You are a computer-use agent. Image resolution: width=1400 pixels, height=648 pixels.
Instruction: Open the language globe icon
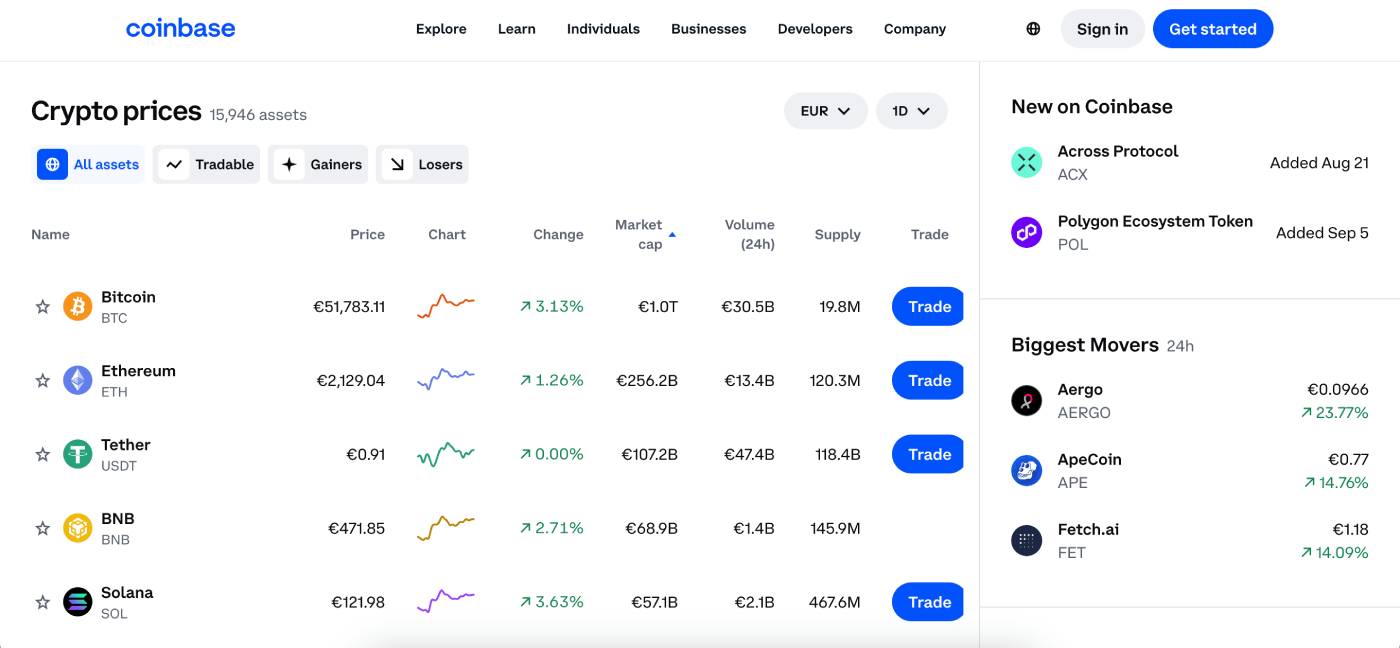1033,29
